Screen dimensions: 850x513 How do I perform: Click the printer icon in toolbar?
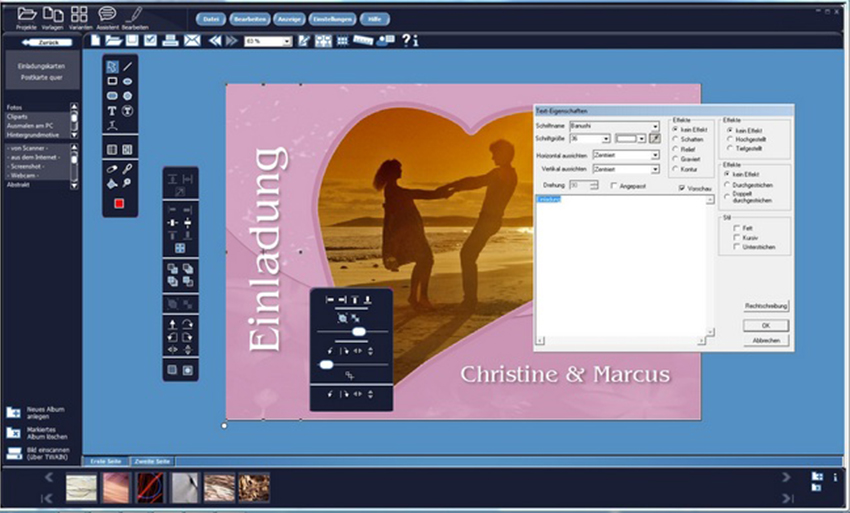[170, 41]
